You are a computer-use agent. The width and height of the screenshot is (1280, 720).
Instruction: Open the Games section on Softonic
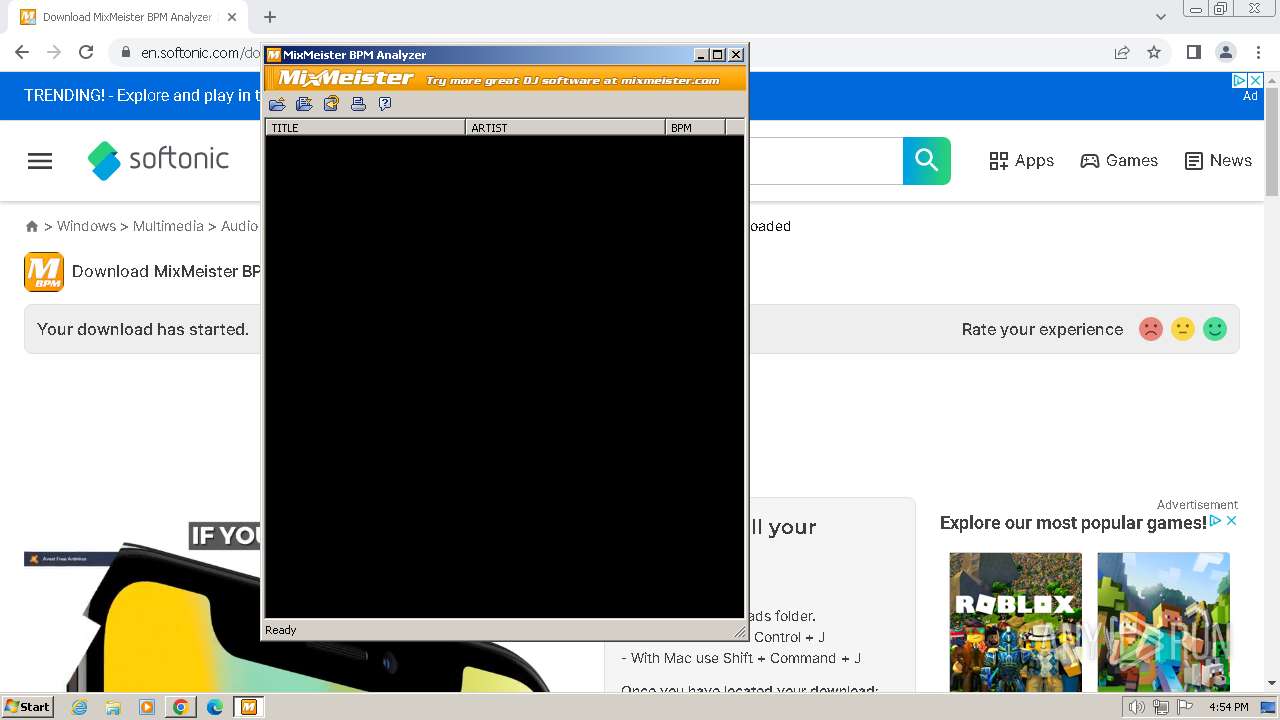(x=1119, y=161)
